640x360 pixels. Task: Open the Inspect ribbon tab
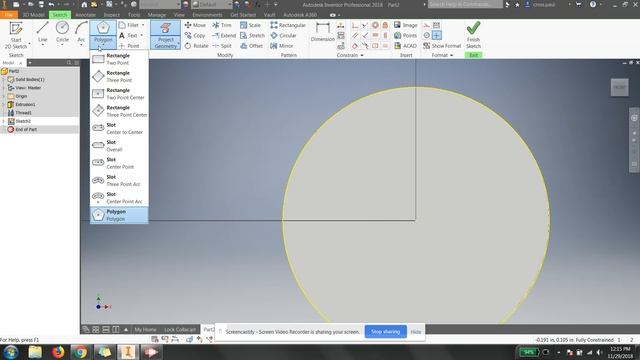pyautogui.click(x=111, y=15)
